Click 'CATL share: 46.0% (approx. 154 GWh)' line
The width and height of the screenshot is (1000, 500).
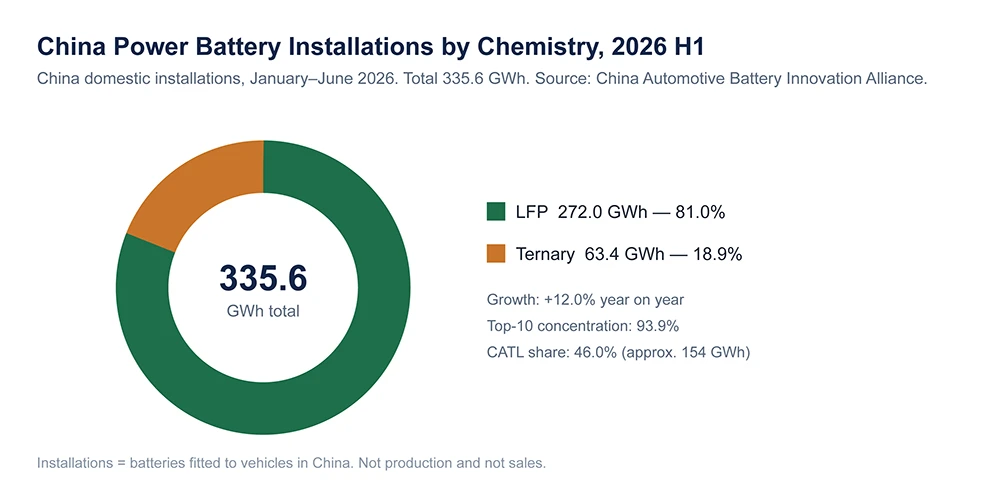point(619,352)
